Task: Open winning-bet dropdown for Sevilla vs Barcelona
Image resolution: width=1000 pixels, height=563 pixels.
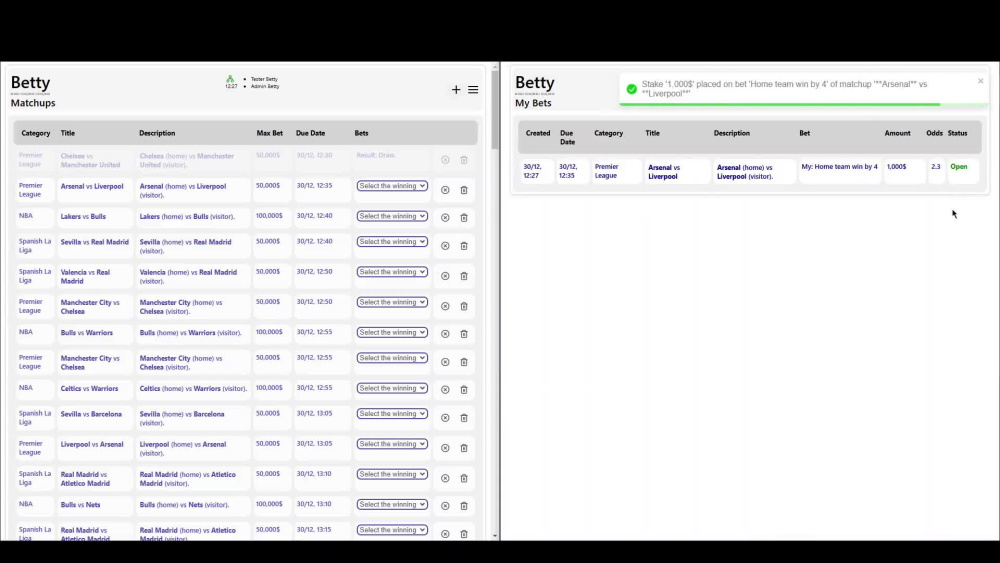Action: click(x=392, y=413)
